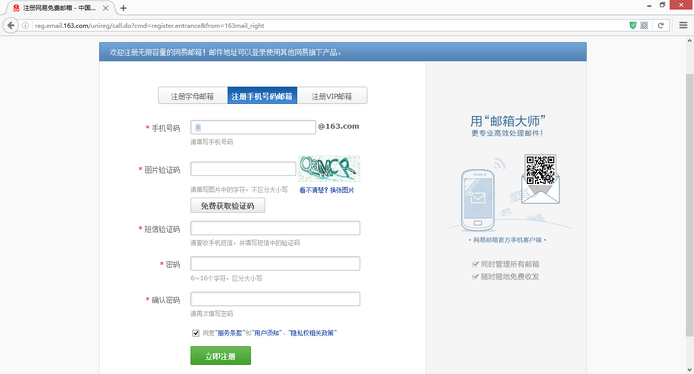694x374 pixels.
Task: Open the 用户须知 link
Action: point(267,333)
